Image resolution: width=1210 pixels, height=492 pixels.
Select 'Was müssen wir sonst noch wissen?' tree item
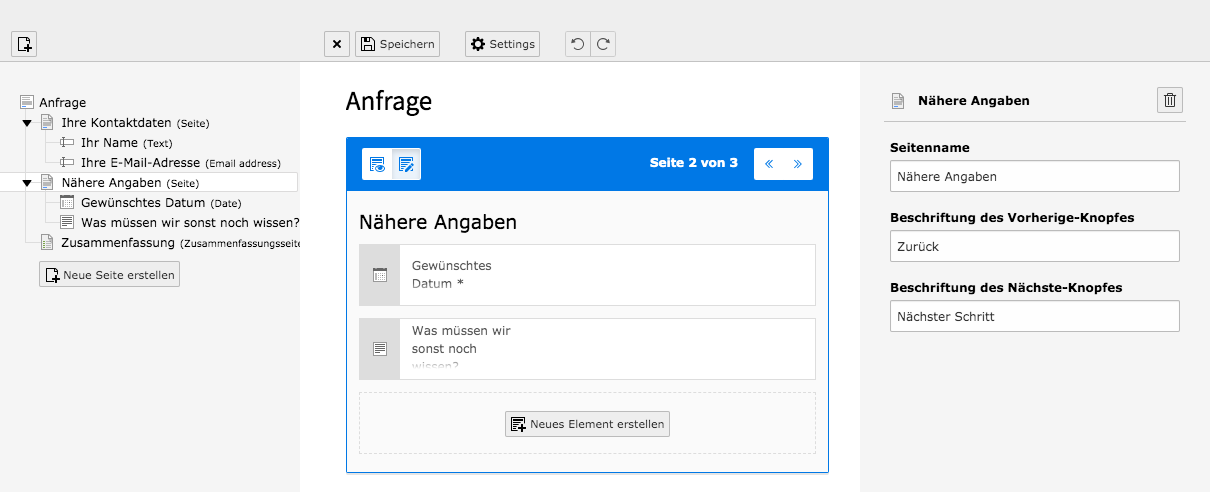[190, 222]
